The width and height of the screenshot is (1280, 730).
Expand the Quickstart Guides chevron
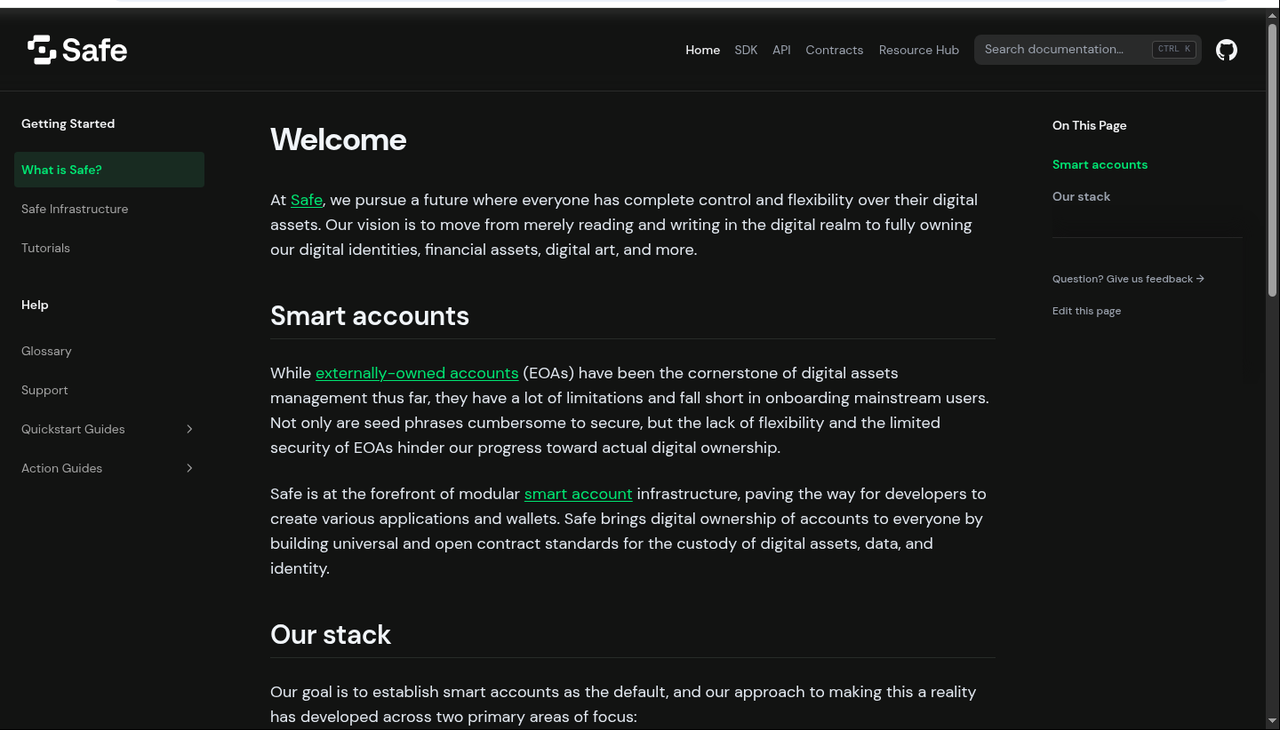[x=189, y=429]
